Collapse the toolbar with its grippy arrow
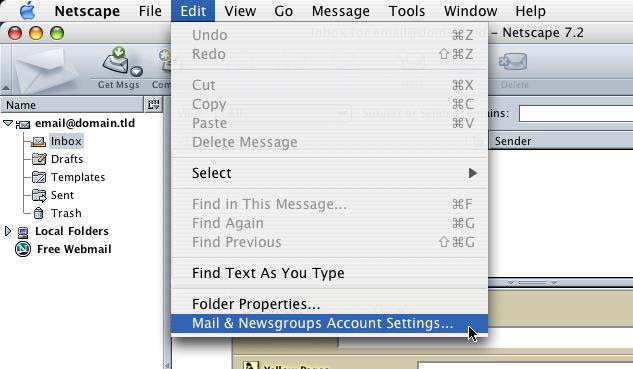Screen dimensions: 633x369 pos(5,87)
